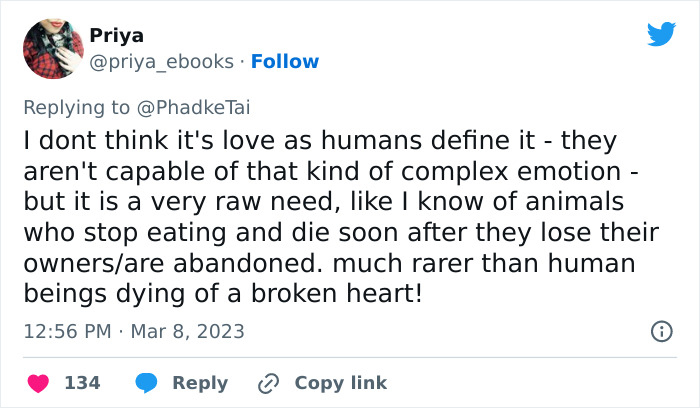The width and height of the screenshot is (700, 408).
Task: Open the Twitter info circle icon
Action: tap(660, 330)
